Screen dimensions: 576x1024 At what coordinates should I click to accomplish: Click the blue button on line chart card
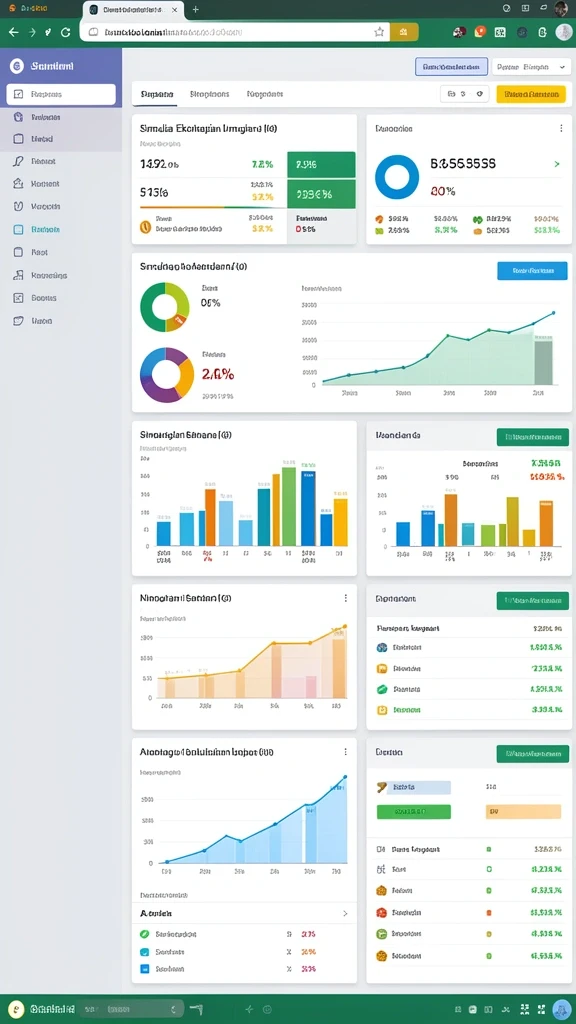pos(532,270)
